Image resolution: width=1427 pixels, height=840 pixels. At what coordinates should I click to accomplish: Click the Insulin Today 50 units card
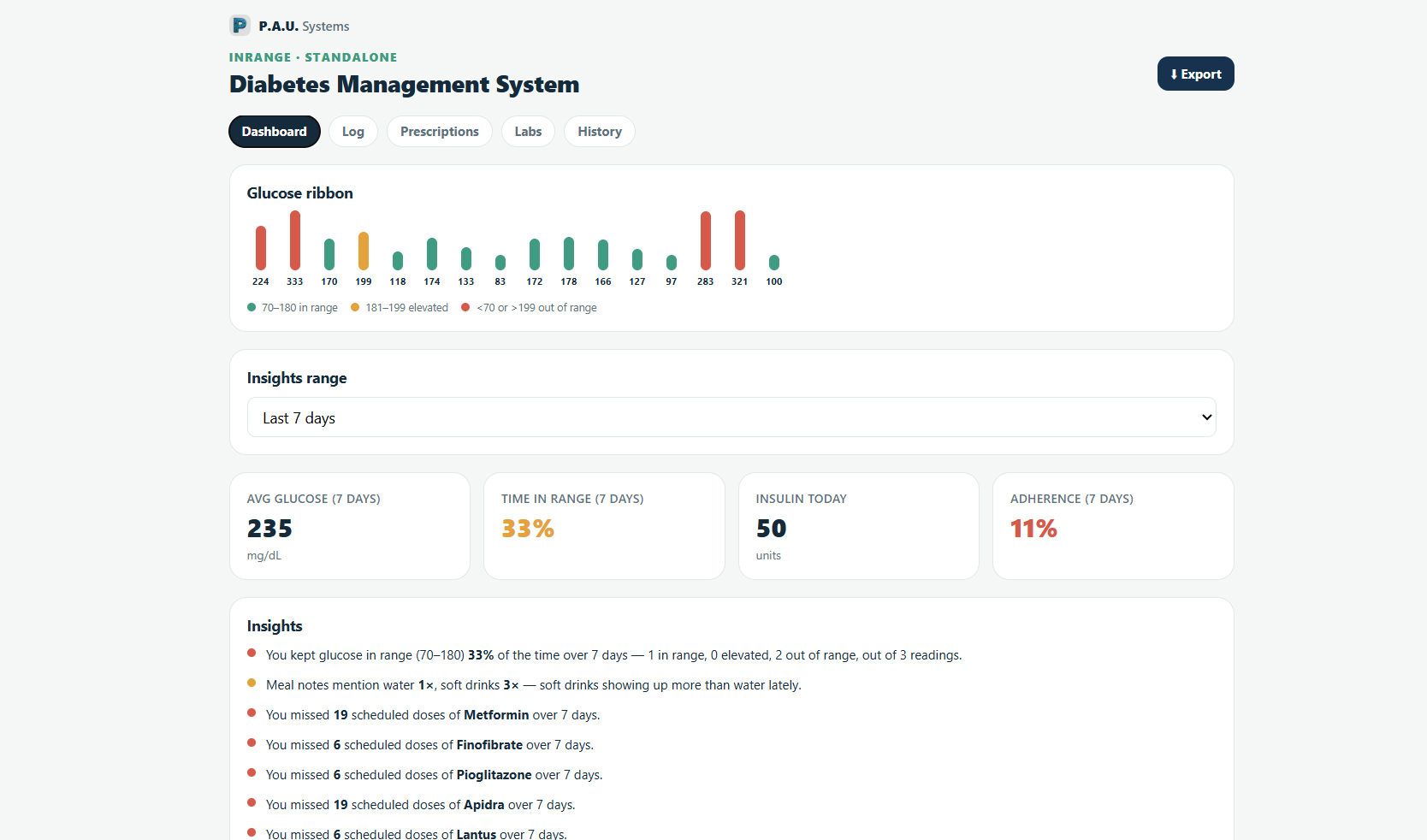click(x=859, y=526)
